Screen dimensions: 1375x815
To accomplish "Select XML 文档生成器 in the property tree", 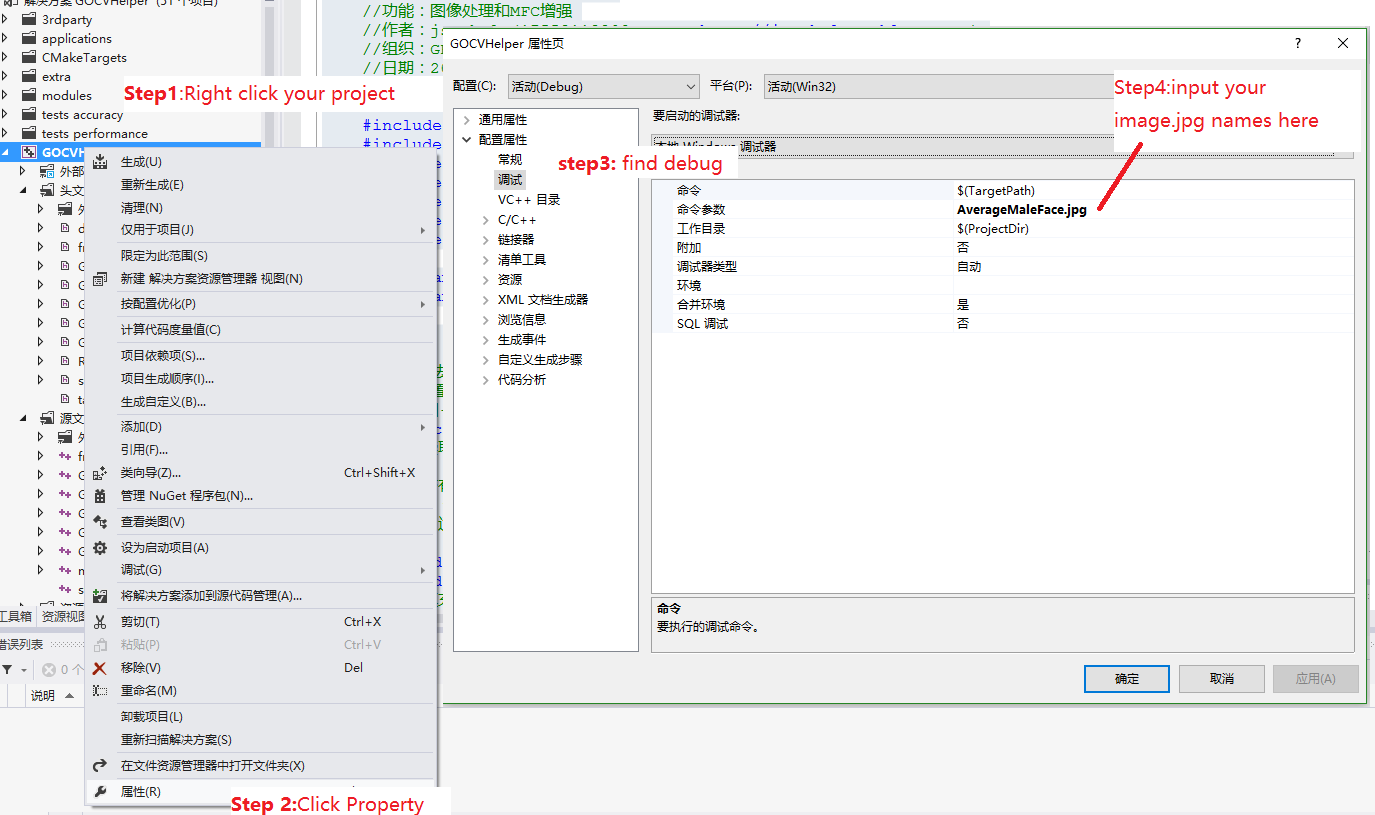I will point(543,300).
